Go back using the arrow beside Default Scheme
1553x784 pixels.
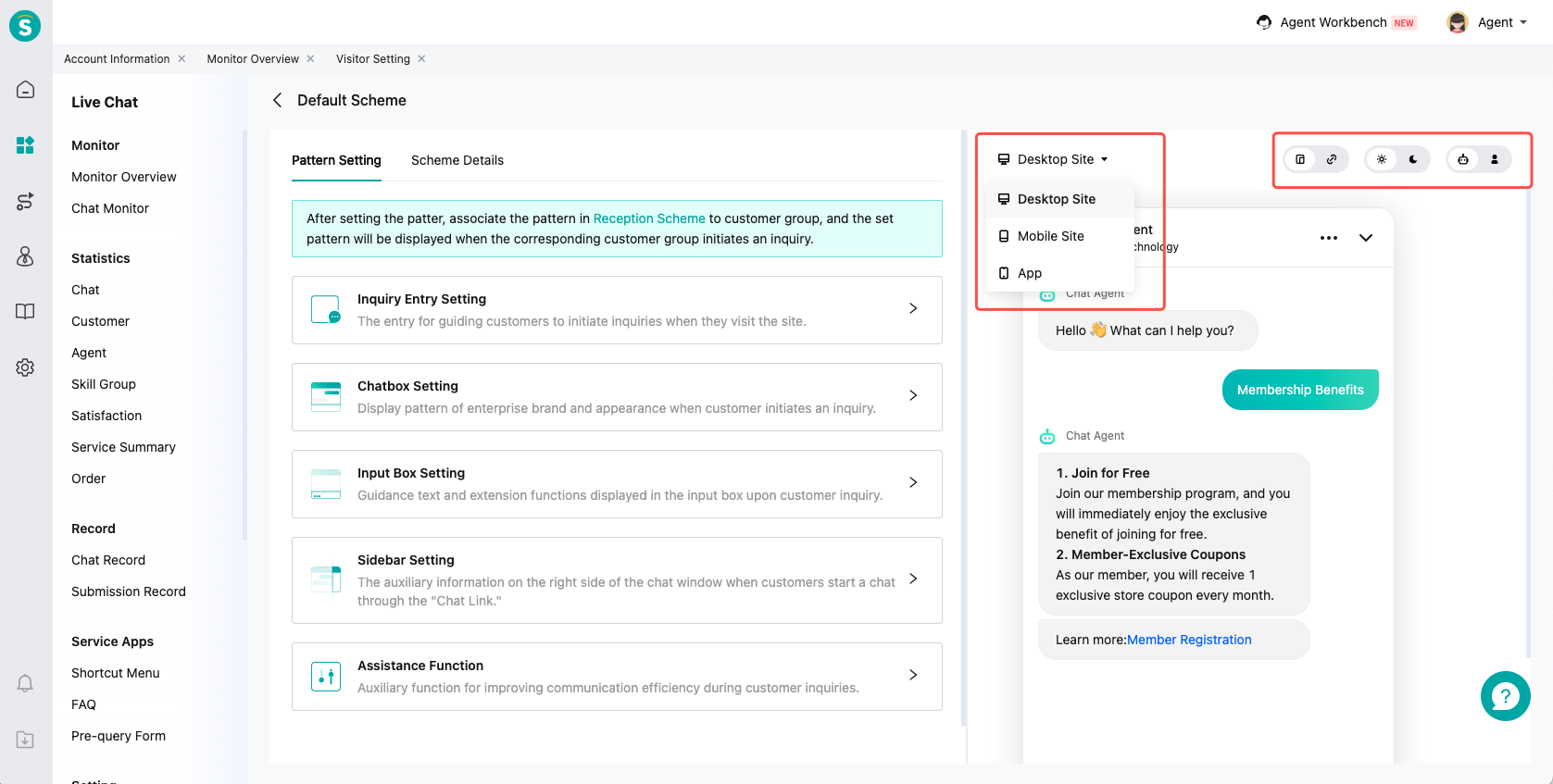tap(277, 100)
